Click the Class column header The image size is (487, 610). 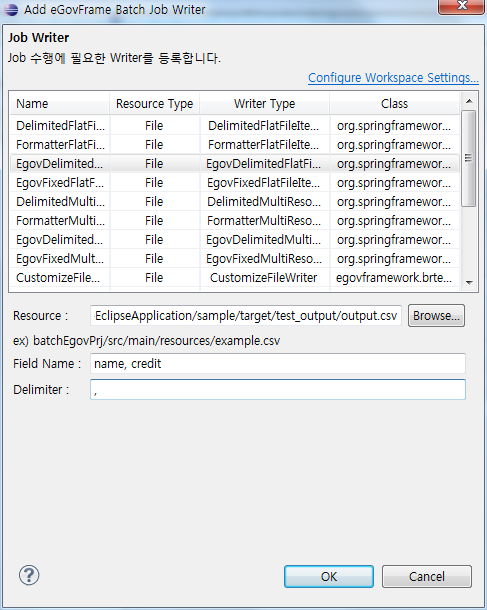pos(394,103)
